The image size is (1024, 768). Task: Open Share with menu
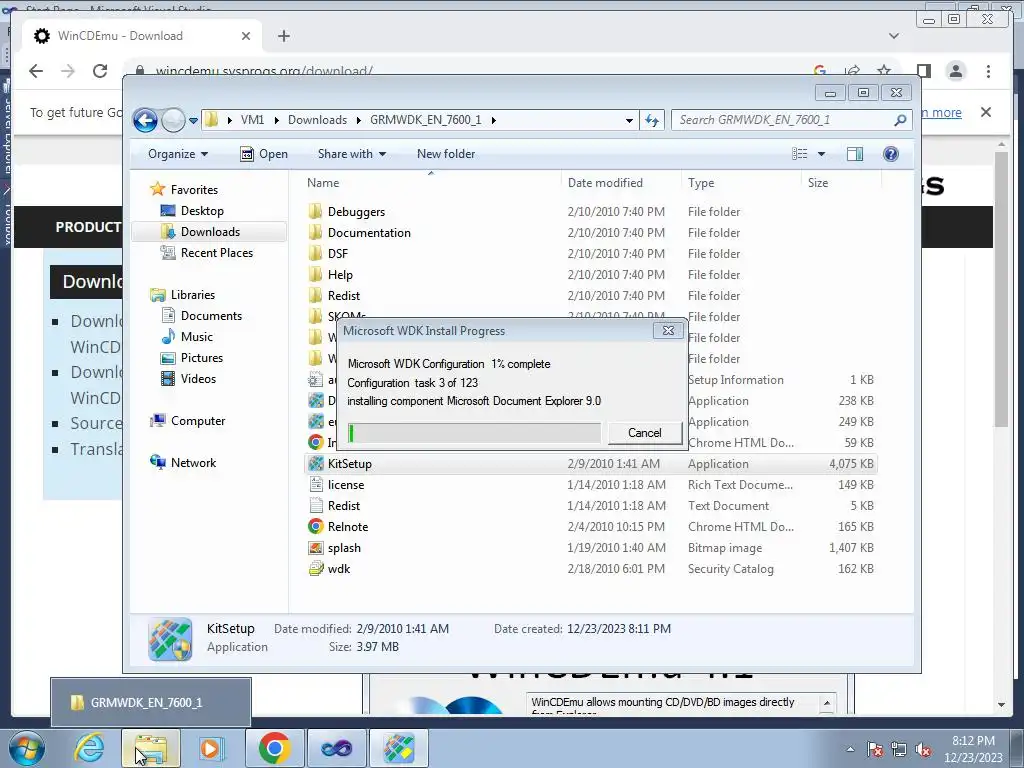351,154
